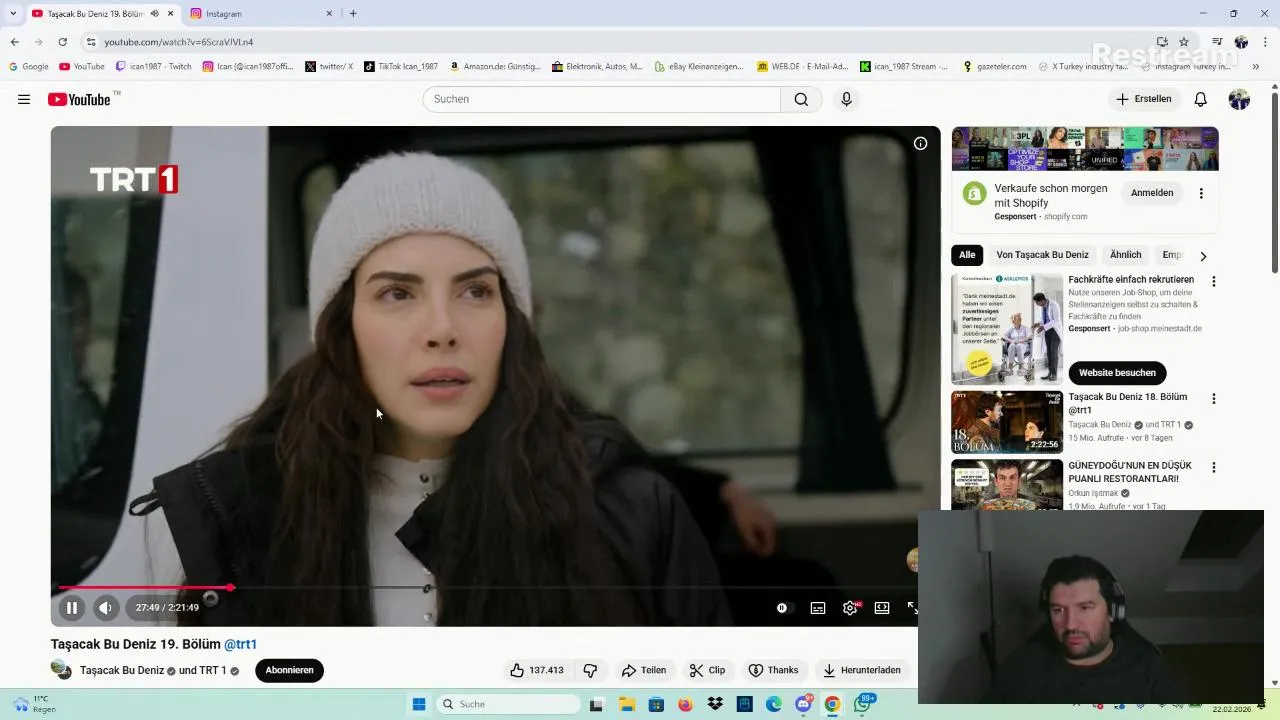Screen dimensions: 1280x720
Task: Open the Taşacak Bu Deniz channel name link
Action: coord(122,670)
